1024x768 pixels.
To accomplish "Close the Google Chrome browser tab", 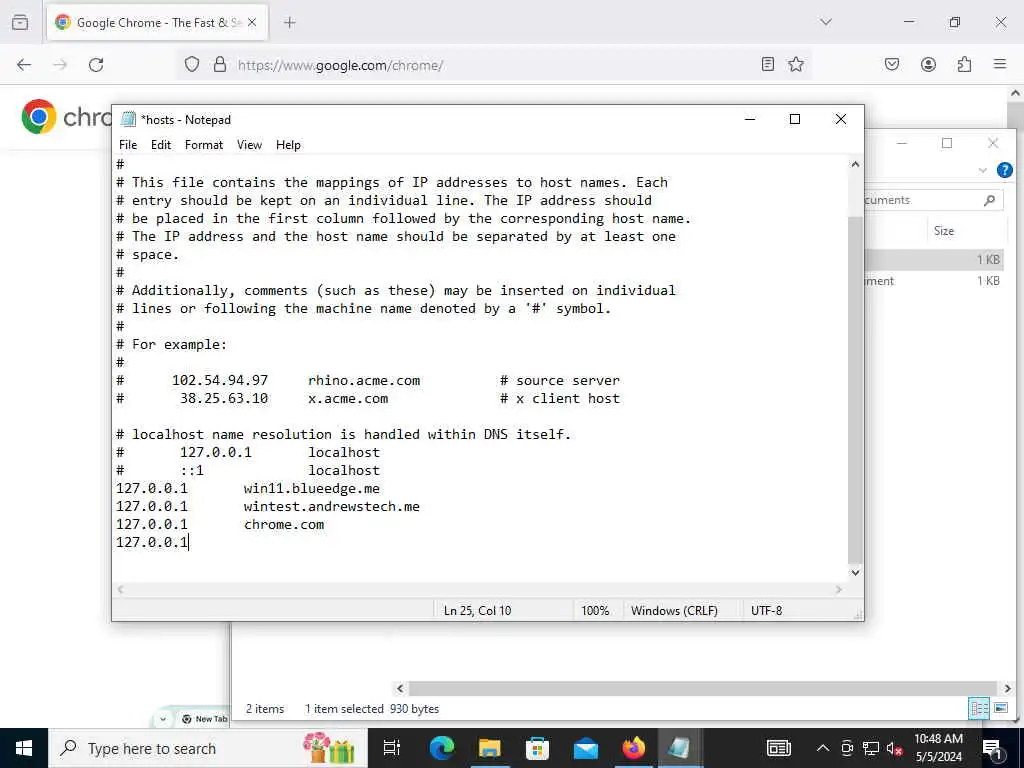I will 252,22.
